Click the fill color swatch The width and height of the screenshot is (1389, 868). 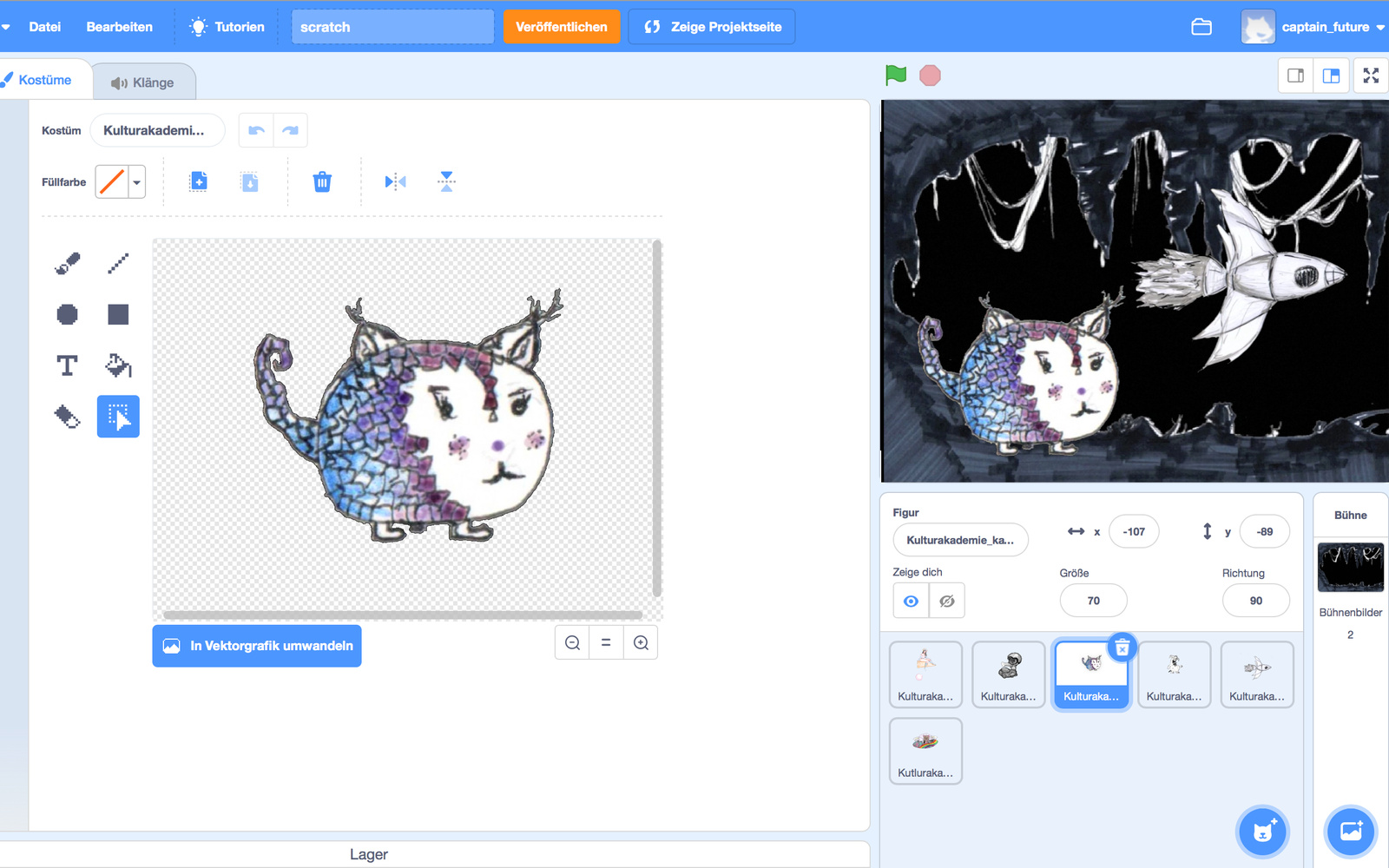[x=112, y=182]
